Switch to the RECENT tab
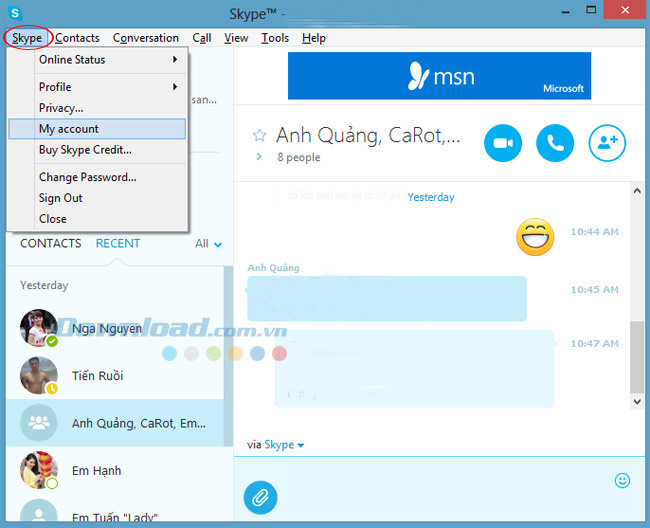 [118, 243]
